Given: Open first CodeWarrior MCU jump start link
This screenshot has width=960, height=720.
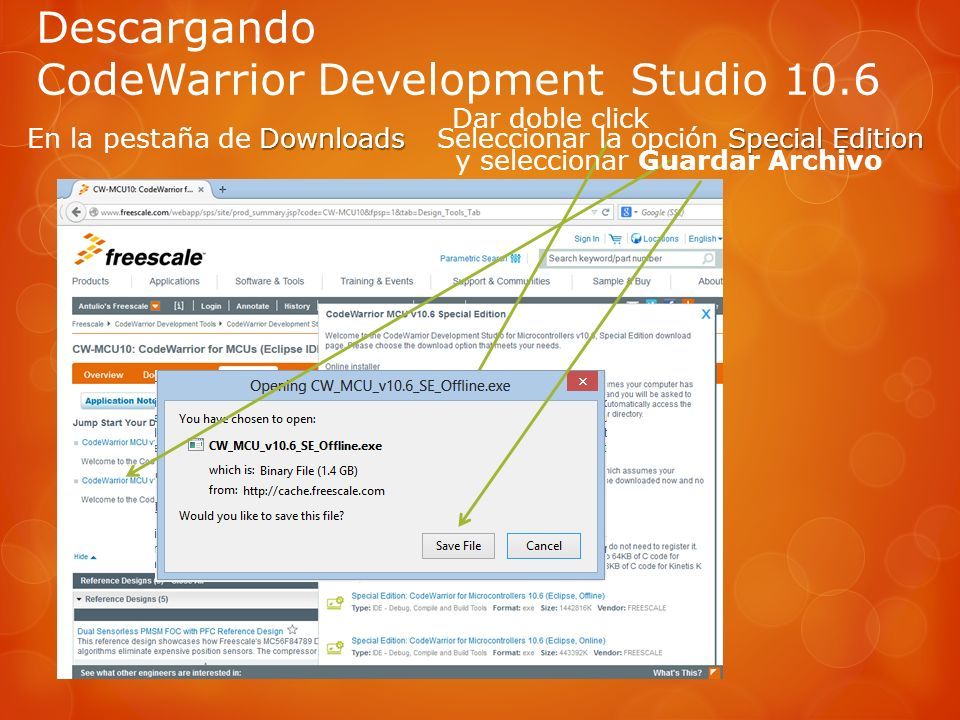Looking at the screenshot, I should [119, 442].
